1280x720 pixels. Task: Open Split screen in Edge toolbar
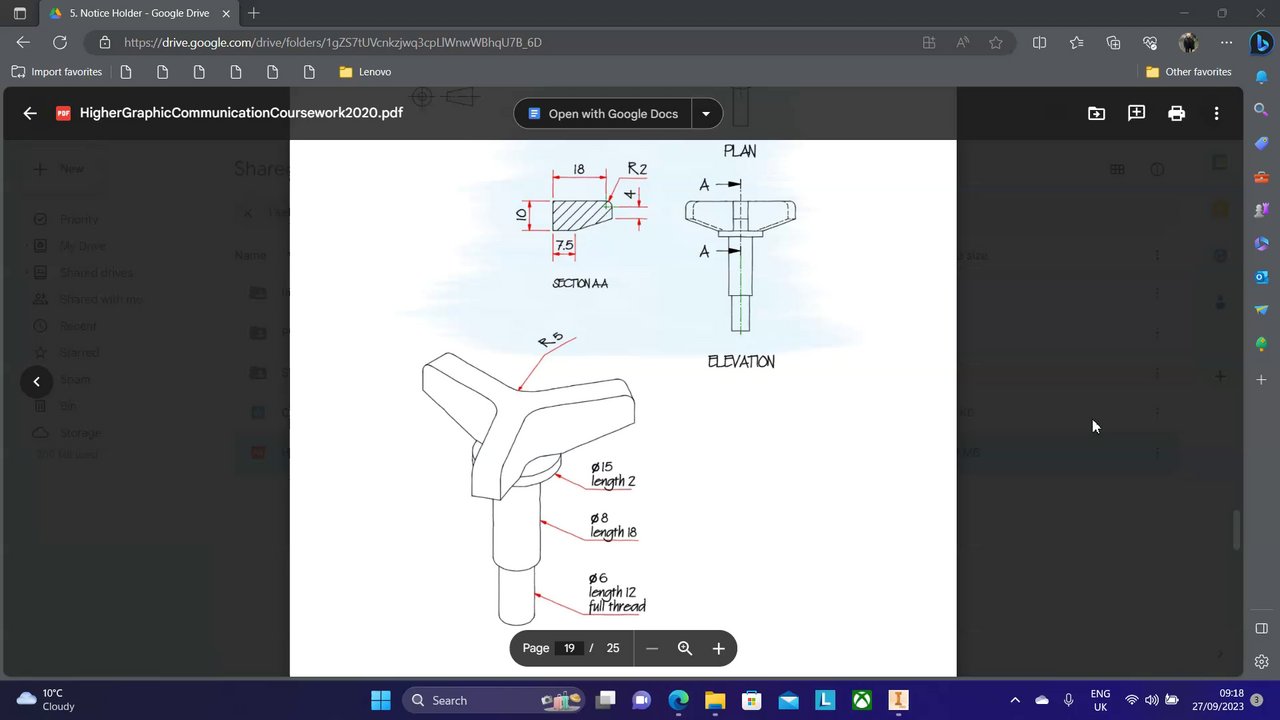(x=1039, y=42)
